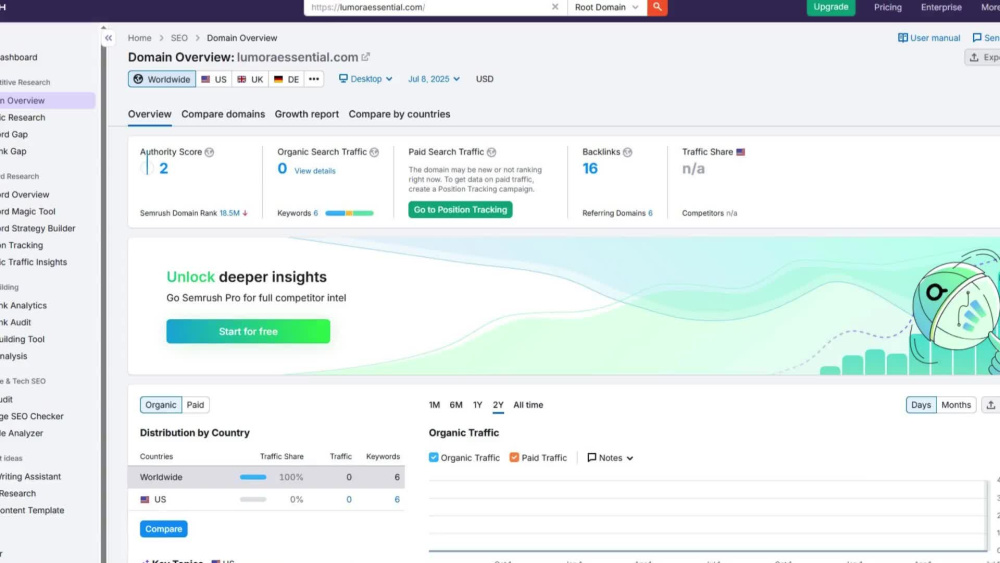
Task: Click the export upload icon above chart
Action: tap(990, 405)
